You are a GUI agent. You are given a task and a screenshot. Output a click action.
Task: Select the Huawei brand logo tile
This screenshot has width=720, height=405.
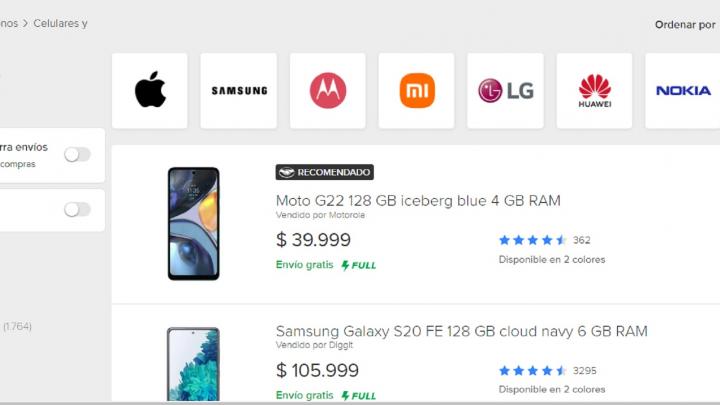594,90
